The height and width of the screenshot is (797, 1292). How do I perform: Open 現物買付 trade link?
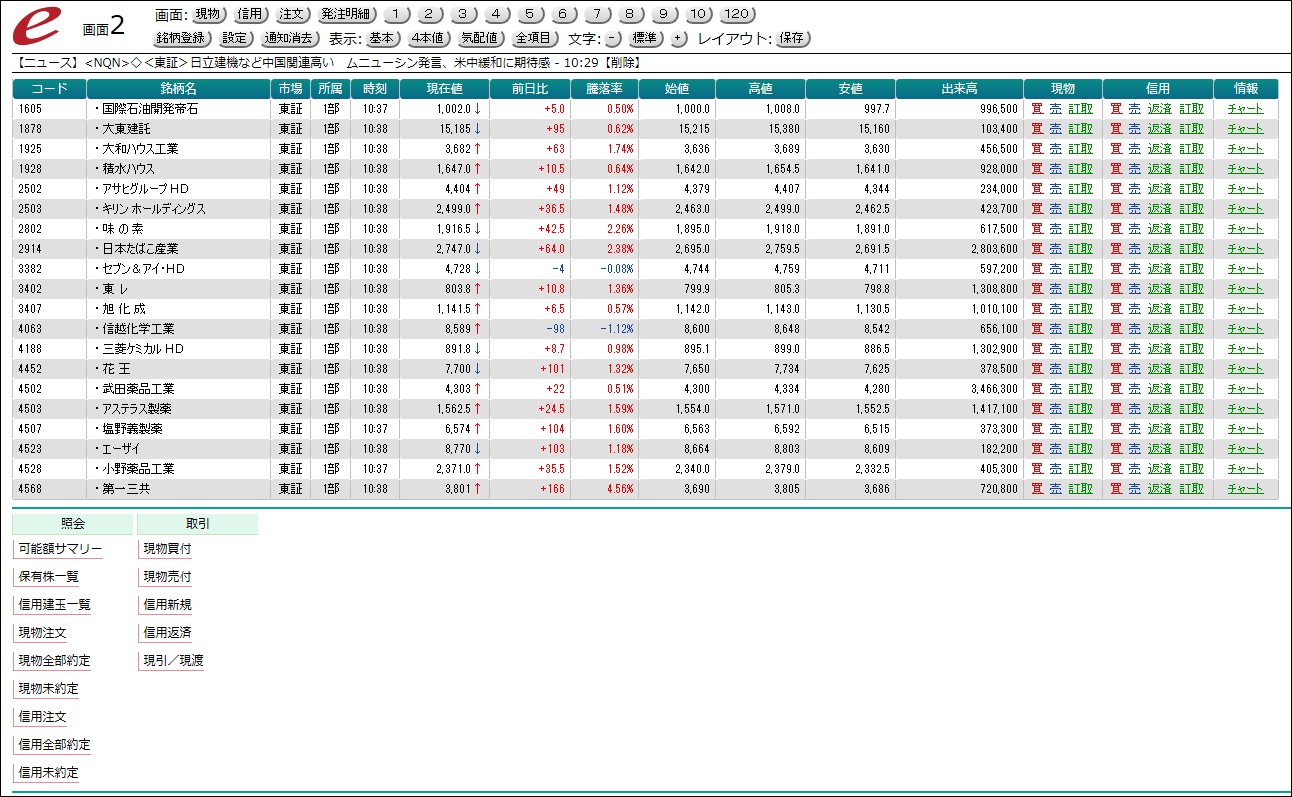click(167, 549)
